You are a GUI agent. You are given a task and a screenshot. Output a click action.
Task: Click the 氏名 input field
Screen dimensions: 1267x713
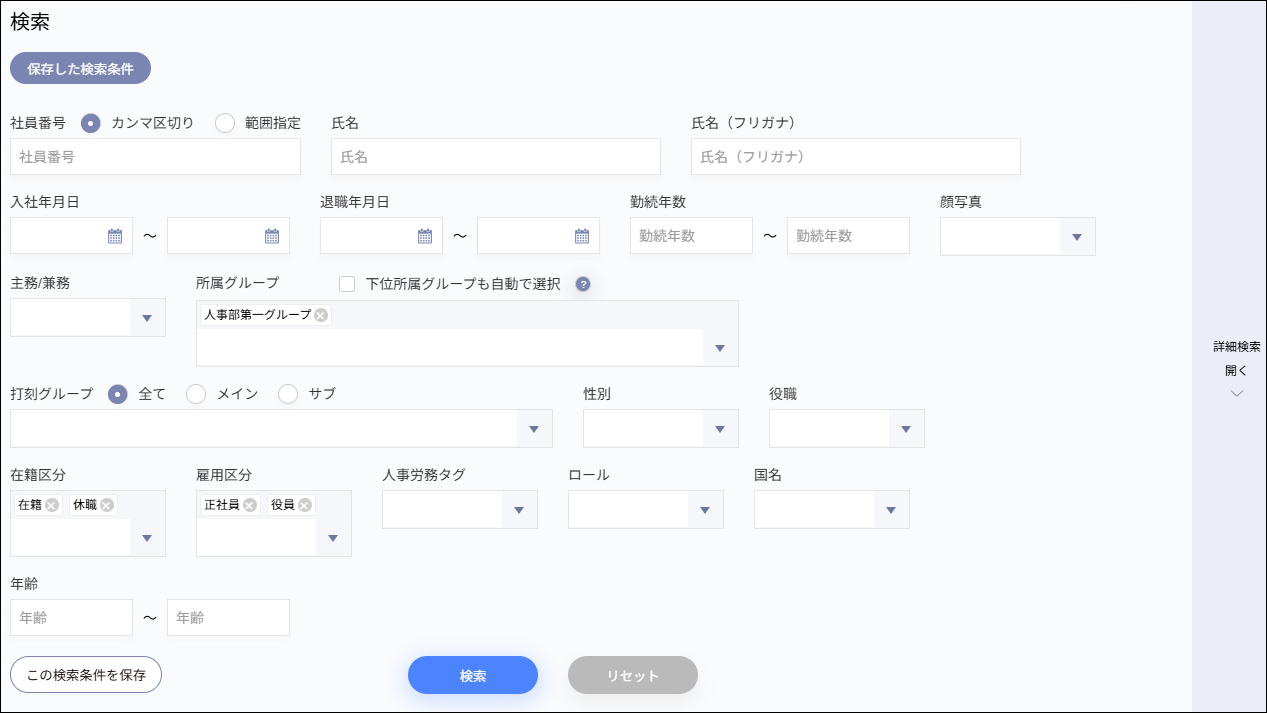[x=495, y=156]
